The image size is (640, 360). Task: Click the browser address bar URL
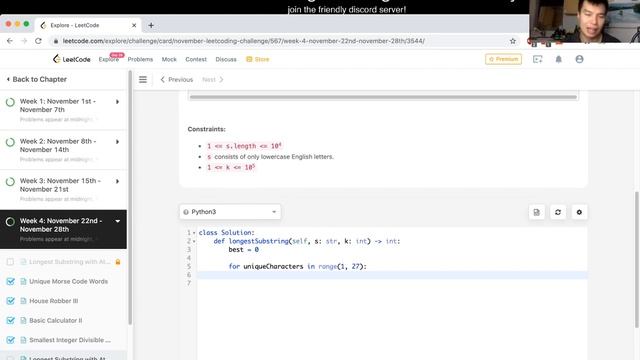click(x=244, y=41)
